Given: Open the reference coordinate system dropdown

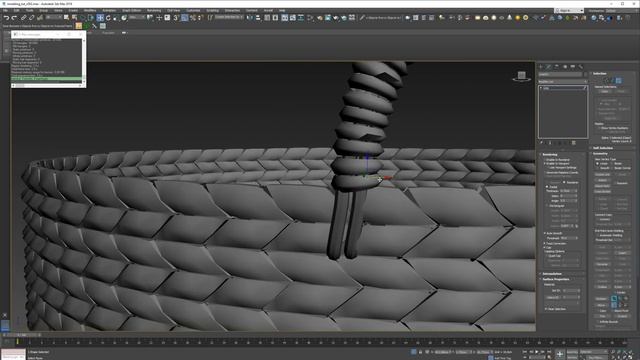Looking at the screenshot, I should pyautogui.click(x=137, y=18).
